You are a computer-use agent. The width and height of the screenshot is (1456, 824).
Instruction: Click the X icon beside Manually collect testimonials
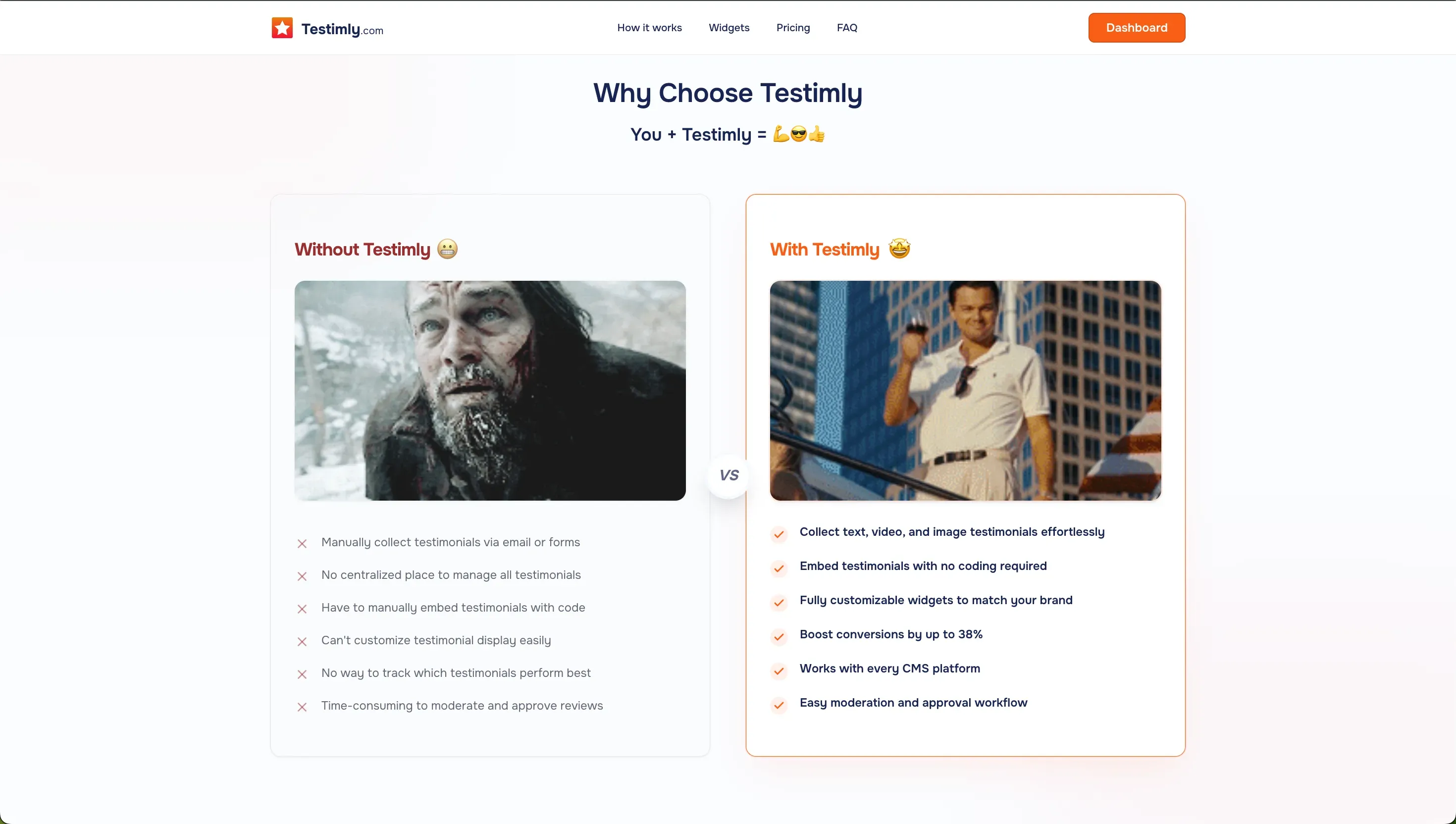pos(302,543)
